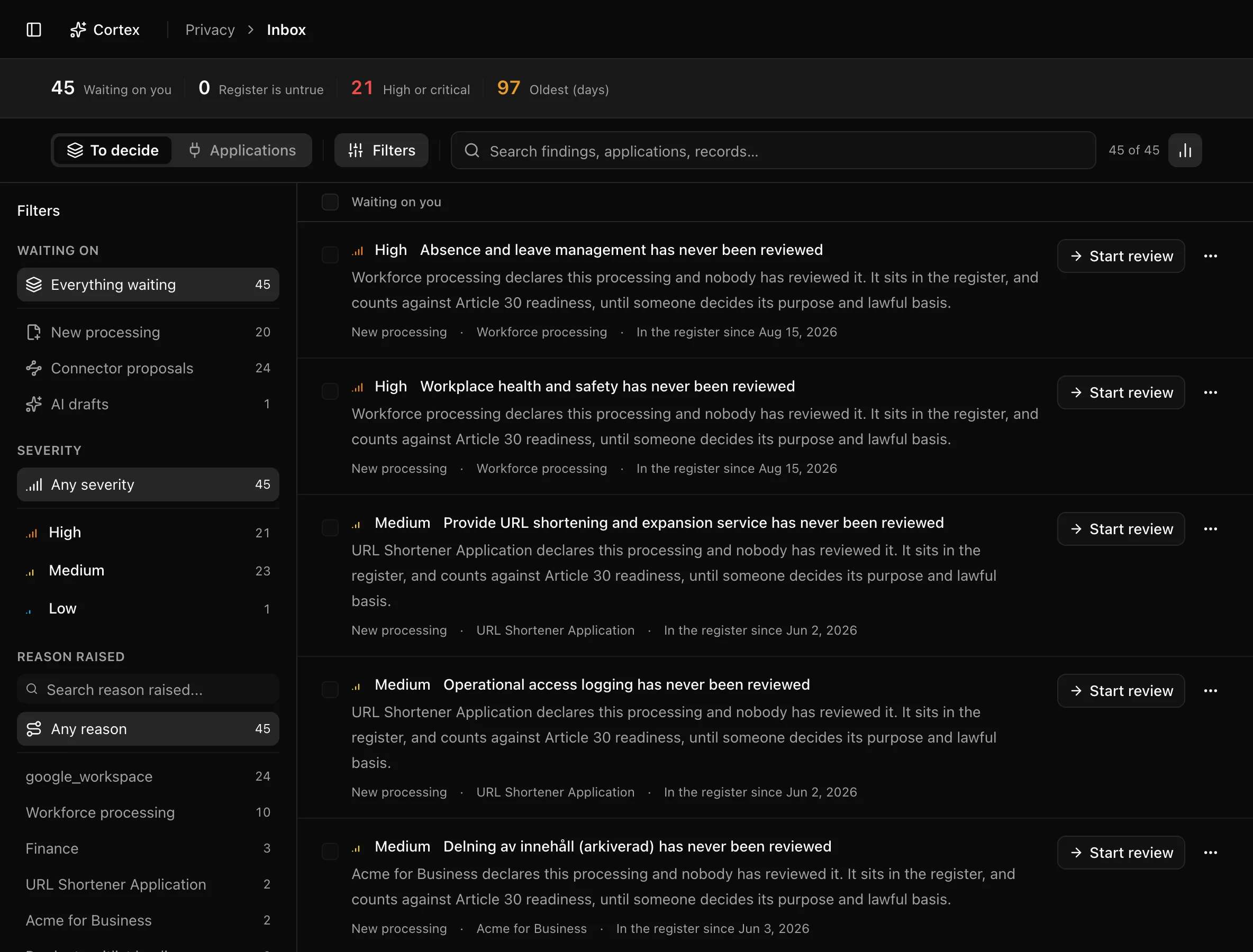Check the Absence and leave management finding
Image resolution: width=1253 pixels, height=952 pixels.
click(x=330, y=255)
